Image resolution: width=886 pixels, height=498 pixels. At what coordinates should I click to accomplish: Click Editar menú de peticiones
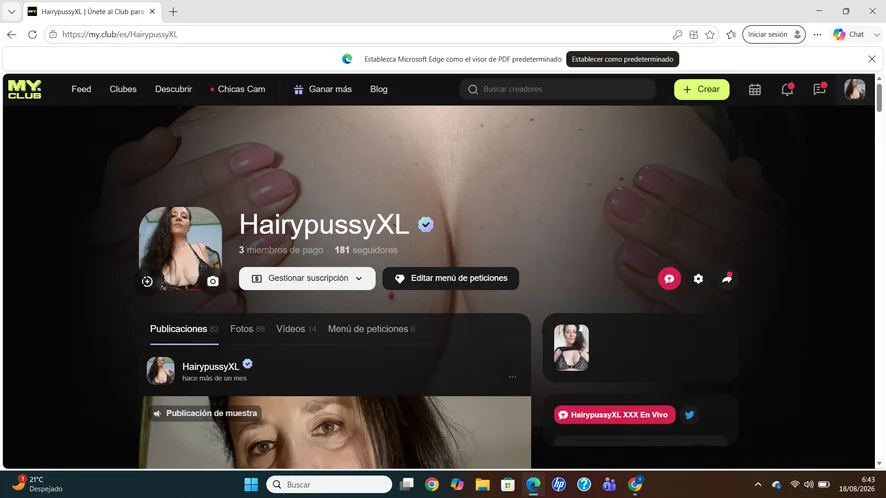click(450, 279)
